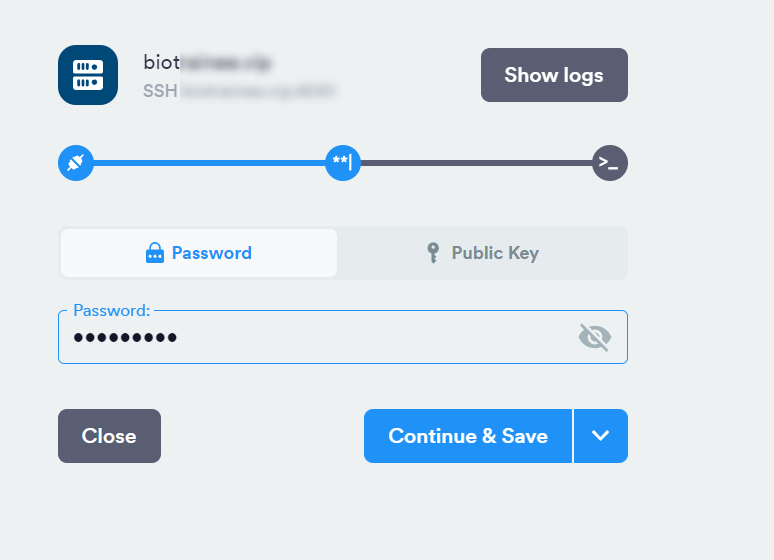Click the plug connection step icon
The width and height of the screenshot is (774, 560).
tap(76, 163)
